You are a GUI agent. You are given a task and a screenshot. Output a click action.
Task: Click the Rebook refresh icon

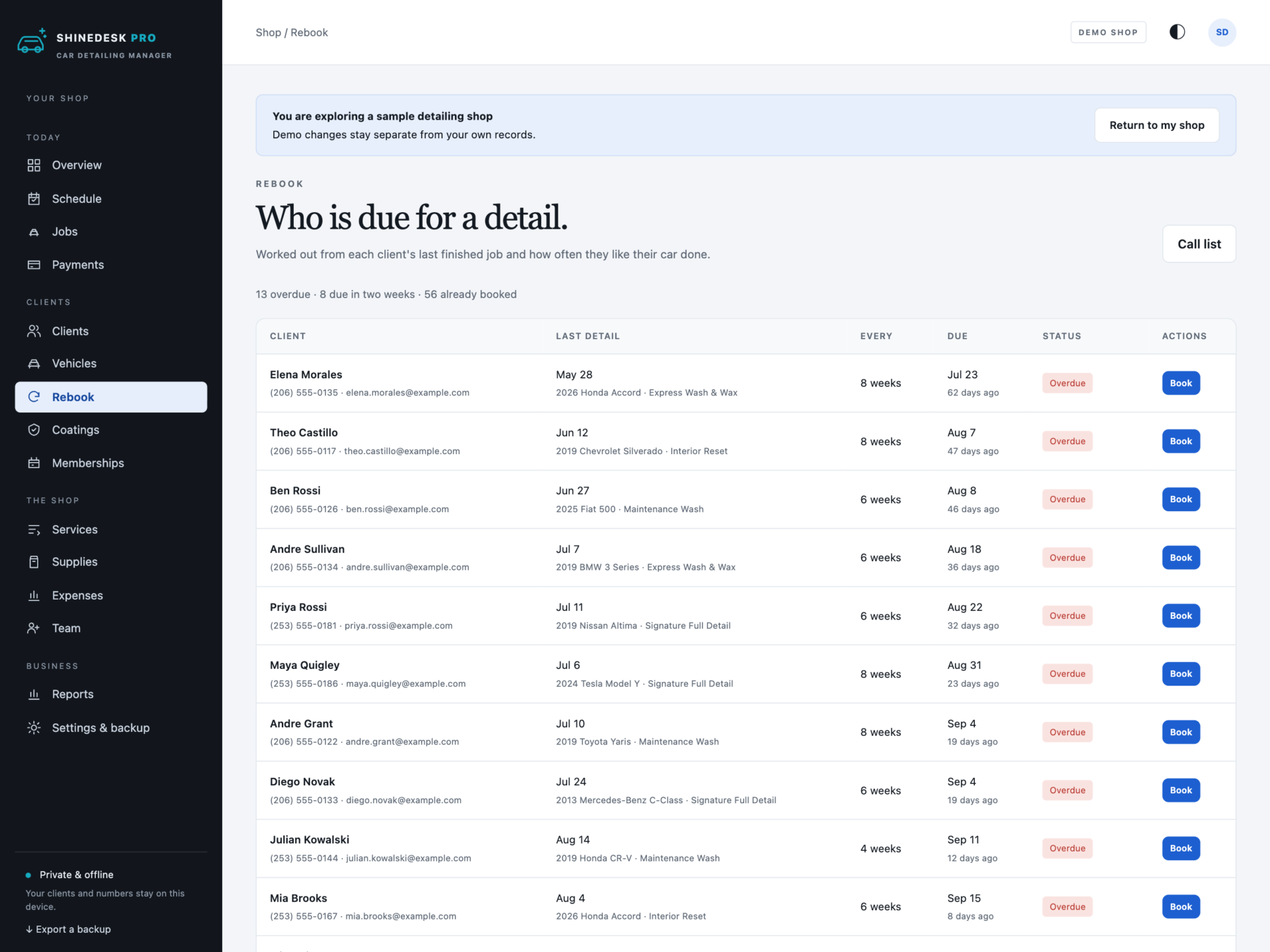click(34, 397)
